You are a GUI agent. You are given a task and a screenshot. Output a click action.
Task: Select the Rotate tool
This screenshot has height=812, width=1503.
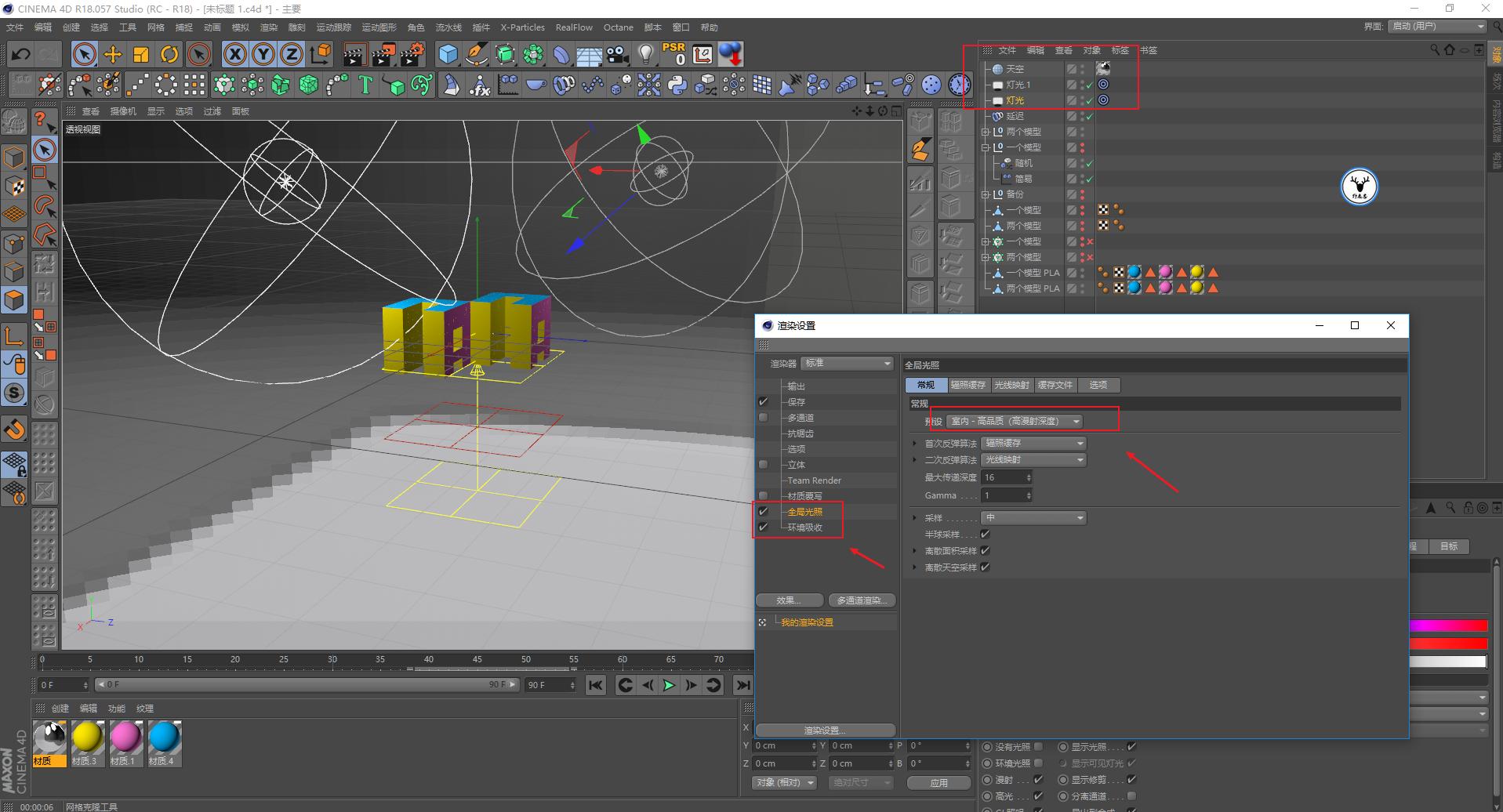(x=169, y=54)
